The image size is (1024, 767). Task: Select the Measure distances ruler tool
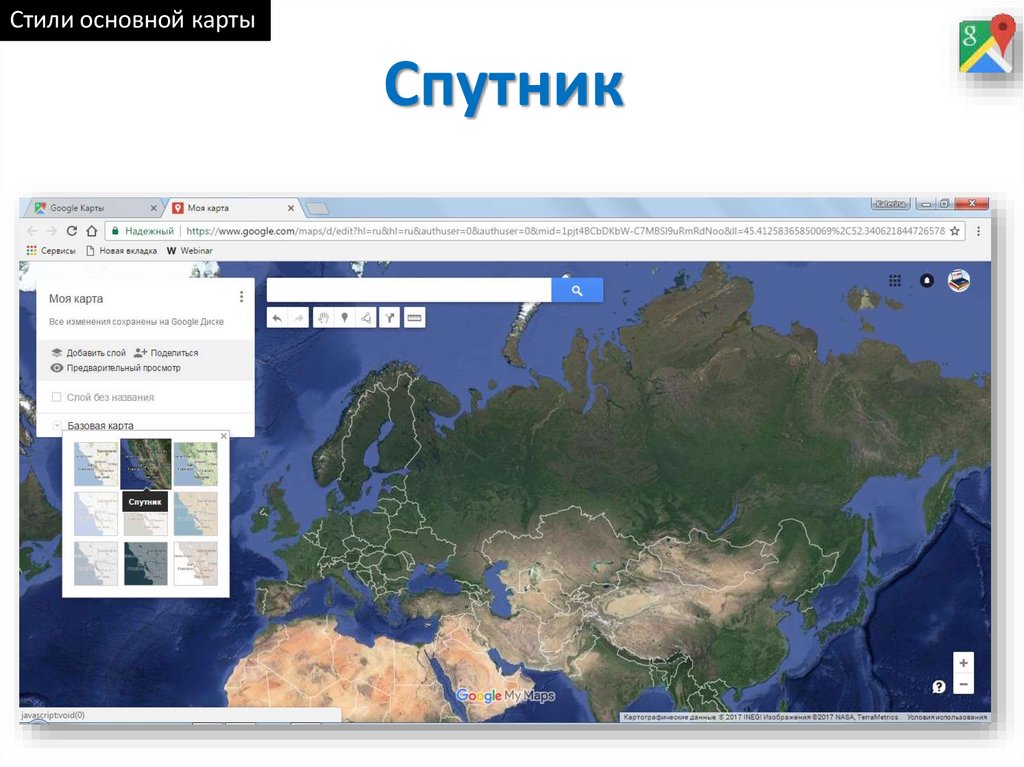[x=415, y=318]
